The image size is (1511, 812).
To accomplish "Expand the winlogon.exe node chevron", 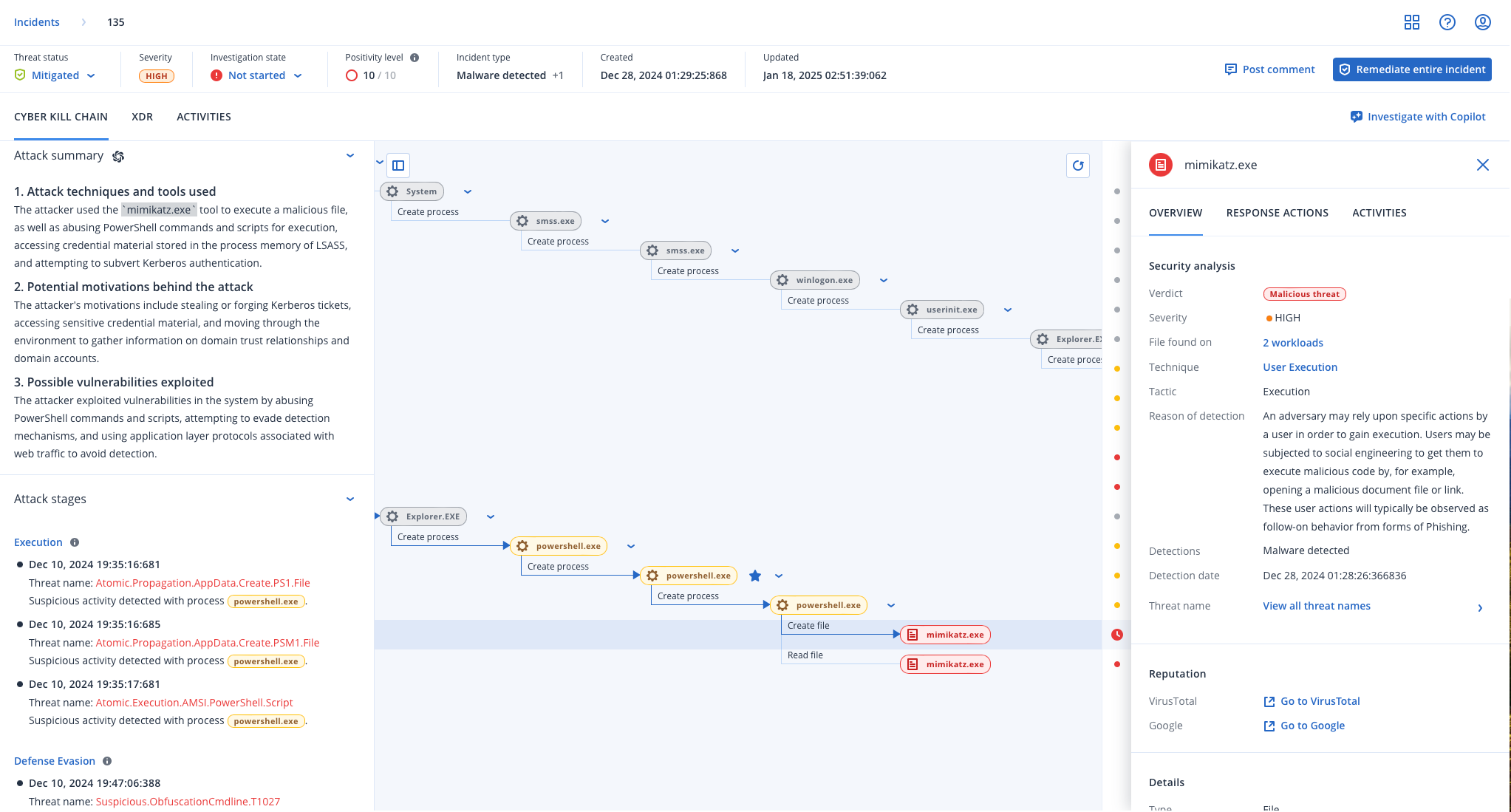I will [x=883, y=280].
